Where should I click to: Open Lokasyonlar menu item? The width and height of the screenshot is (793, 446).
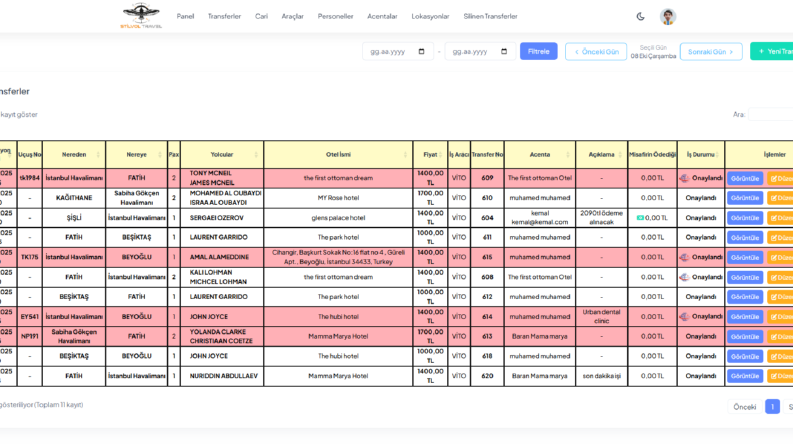coord(430,16)
